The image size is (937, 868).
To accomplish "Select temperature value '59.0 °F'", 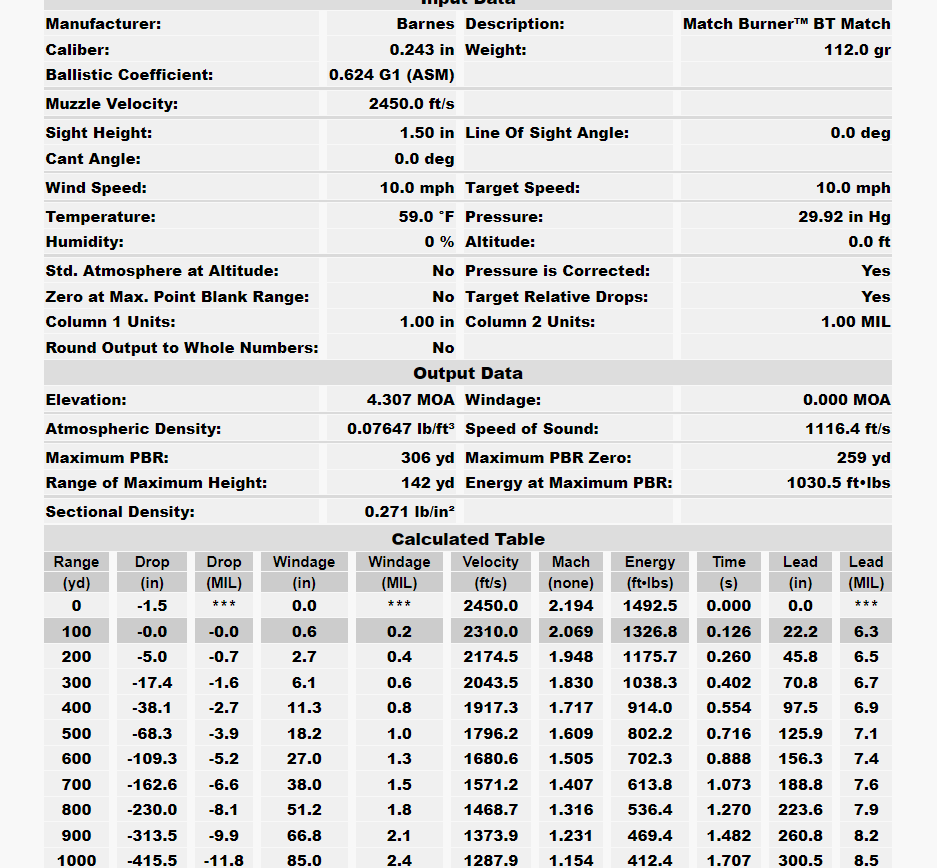I will click(426, 216).
